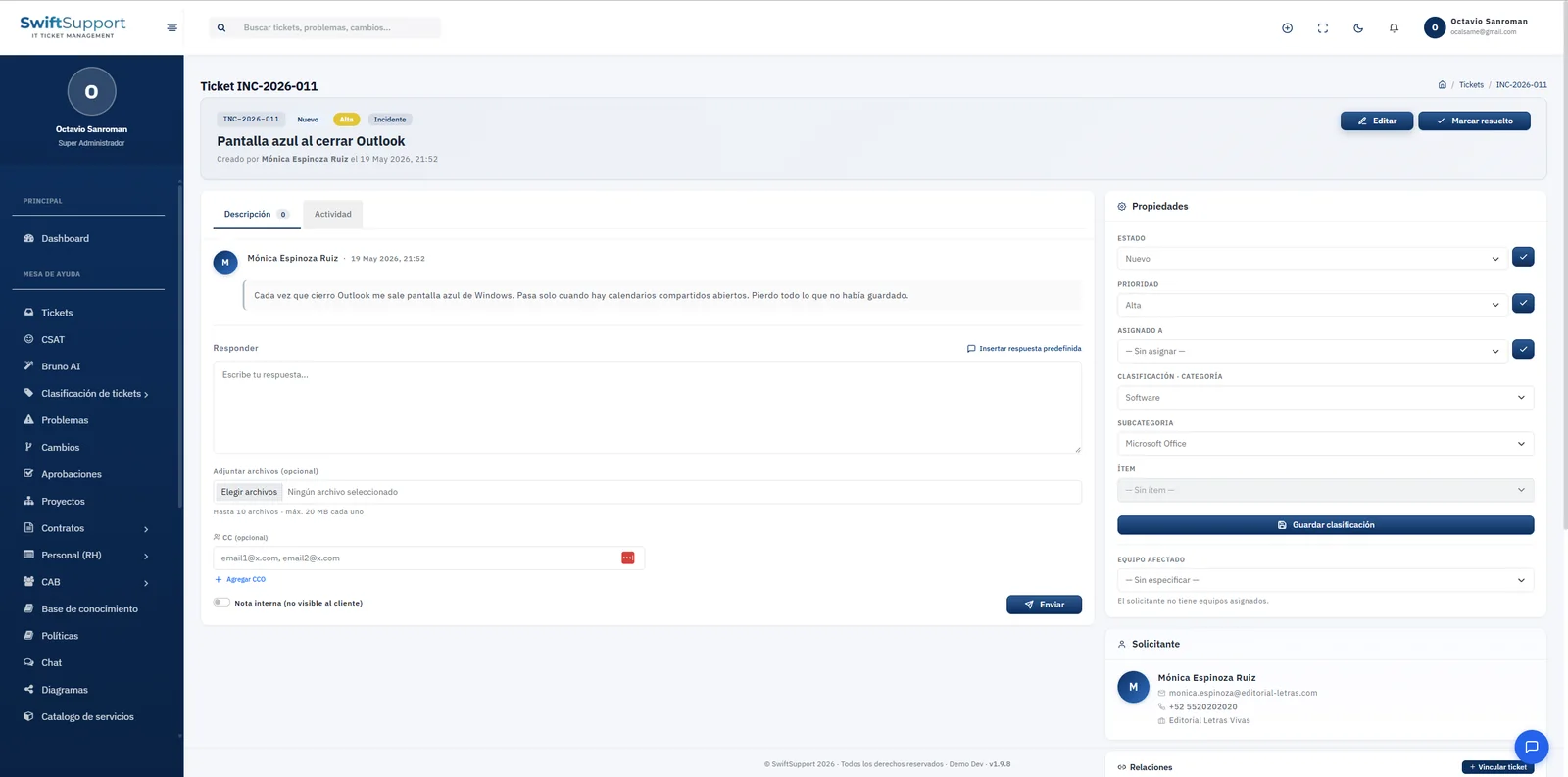Image resolution: width=1568 pixels, height=777 pixels.
Task: Open CSAT sidebar item
Action: point(53,340)
